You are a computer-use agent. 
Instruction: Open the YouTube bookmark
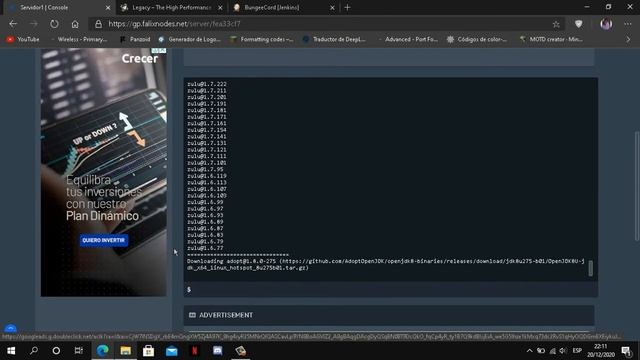click(23, 39)
